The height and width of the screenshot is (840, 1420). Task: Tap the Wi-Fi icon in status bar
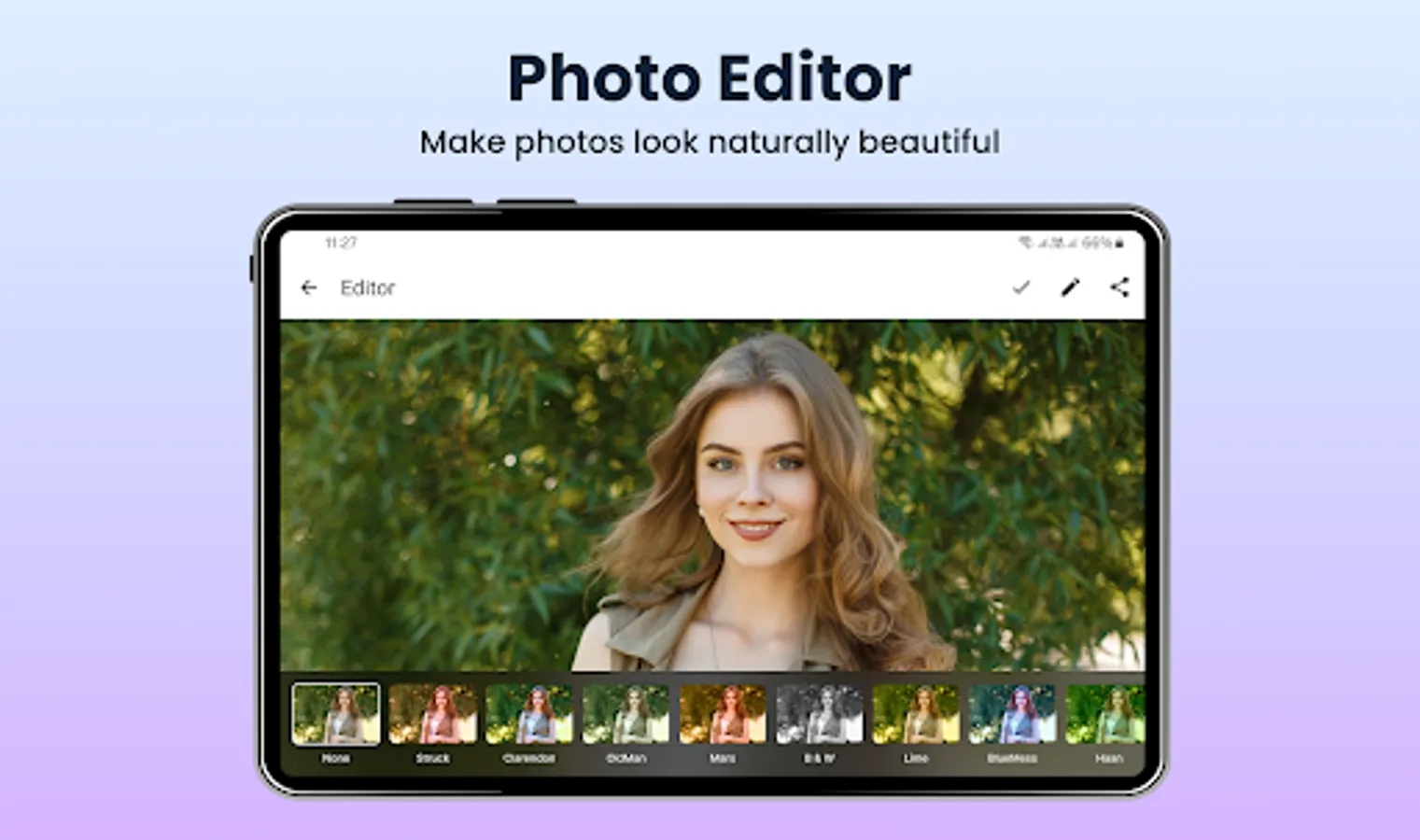click(1024, 243)
